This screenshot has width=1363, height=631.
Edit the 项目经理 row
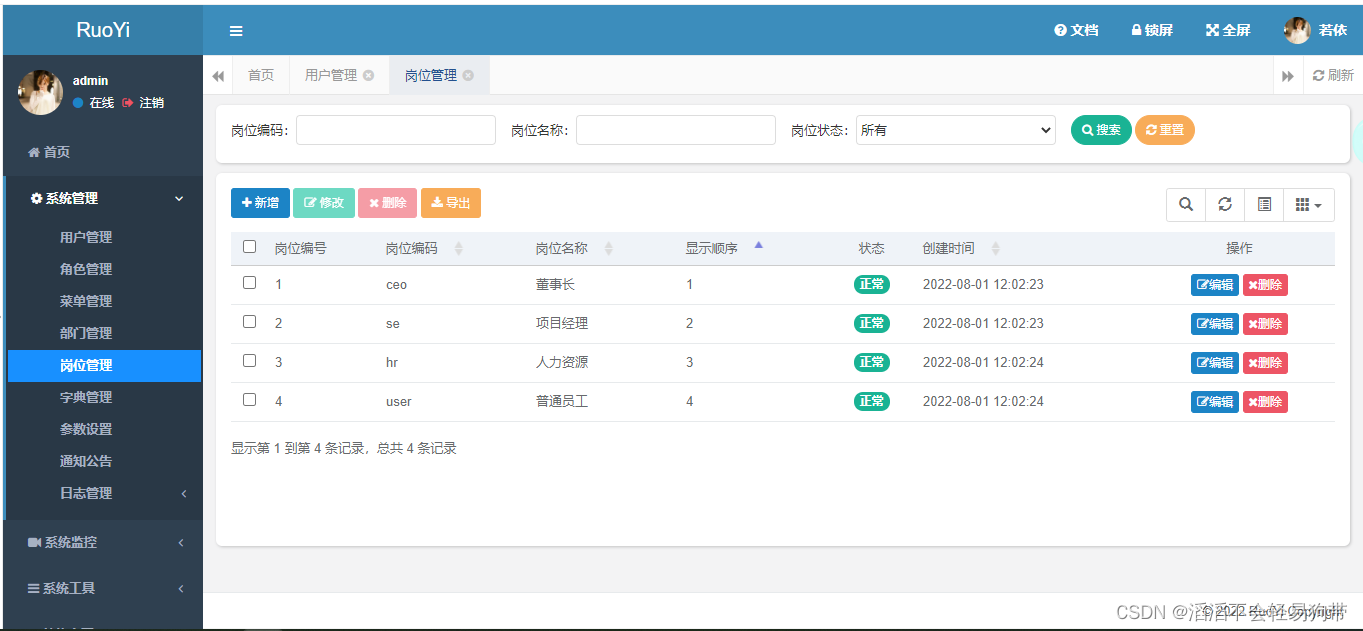(x=1215, y=324)
